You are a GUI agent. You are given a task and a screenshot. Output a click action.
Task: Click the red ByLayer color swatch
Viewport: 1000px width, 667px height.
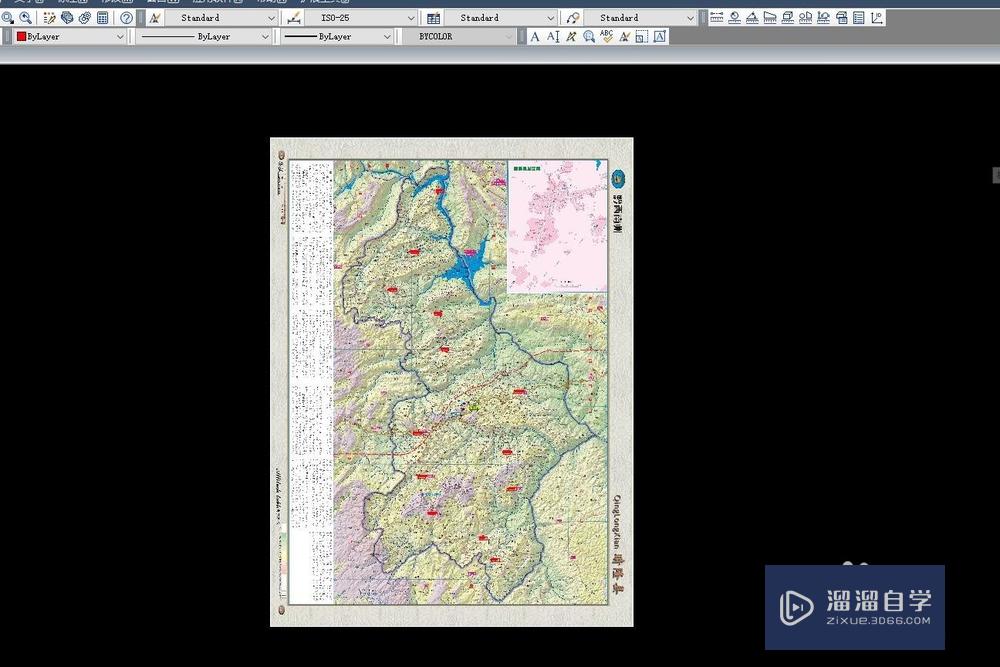click(x=21, y=36)
